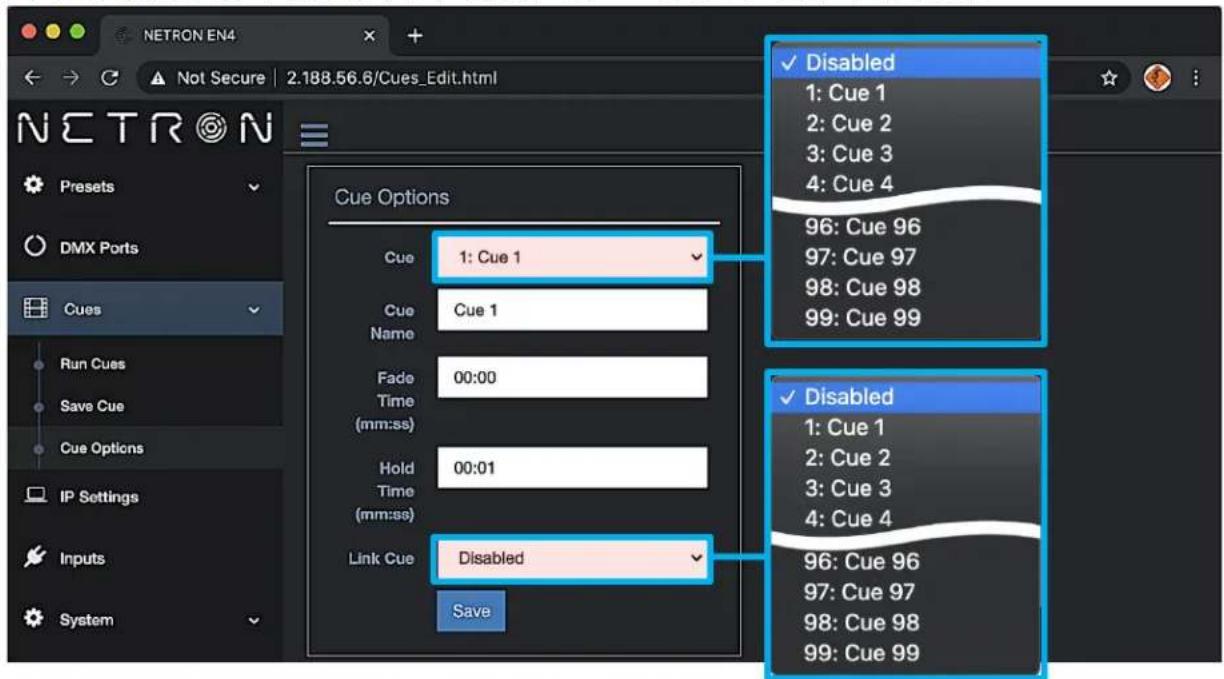Open the Save Cue page

[x=92, y=406]
